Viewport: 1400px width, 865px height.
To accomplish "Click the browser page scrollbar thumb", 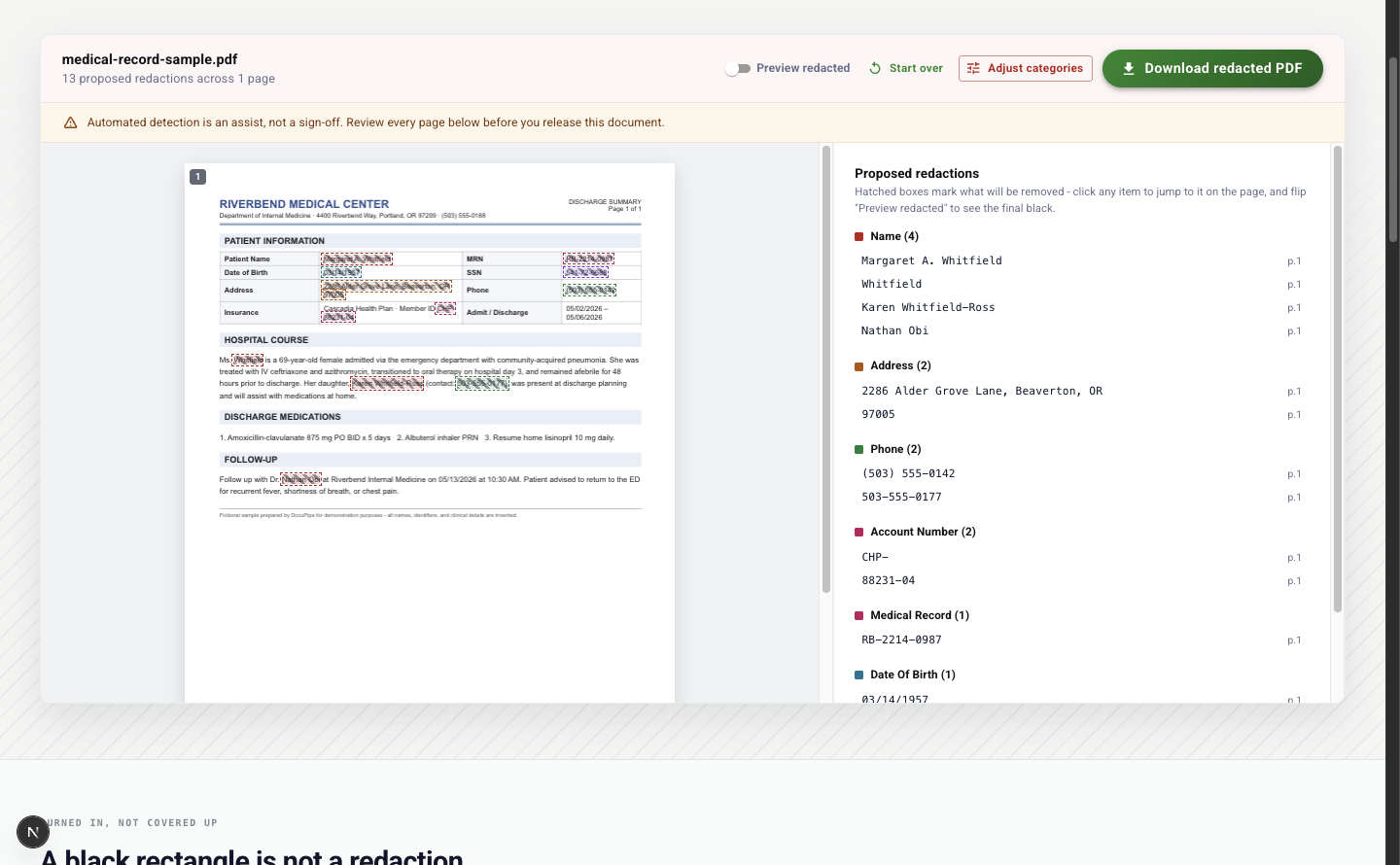I will (1393, 151).
